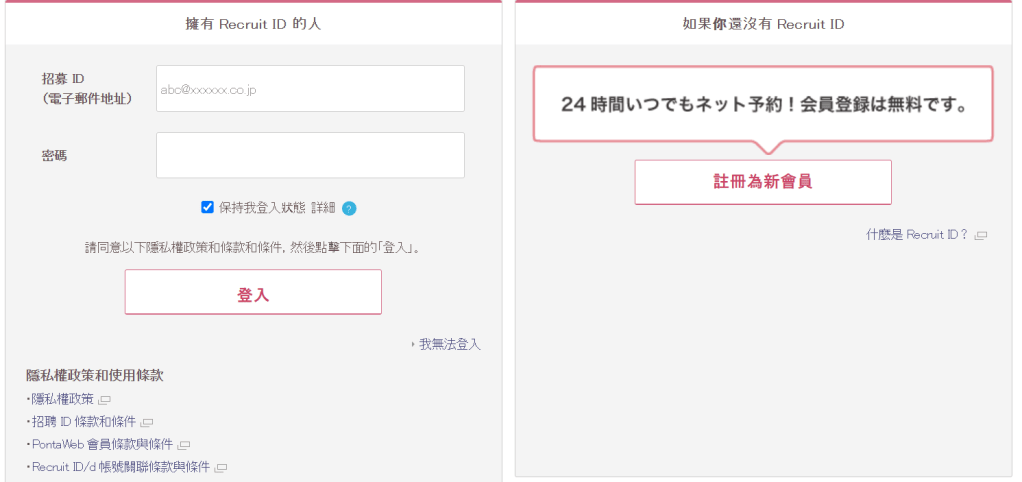
Task: Click external-link icon beside 招聘 ID 條款和條件
Action: (x=147, y=422)
